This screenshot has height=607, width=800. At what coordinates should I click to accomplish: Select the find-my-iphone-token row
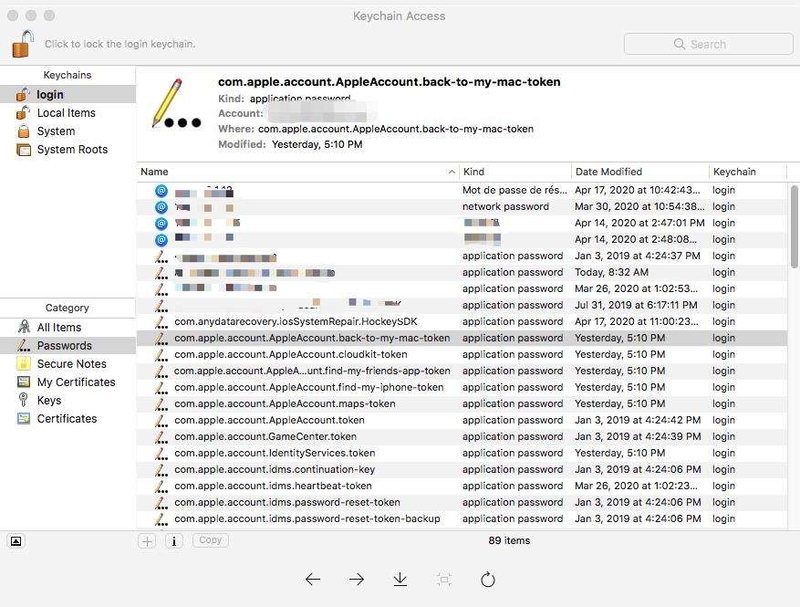click(462, 387)
